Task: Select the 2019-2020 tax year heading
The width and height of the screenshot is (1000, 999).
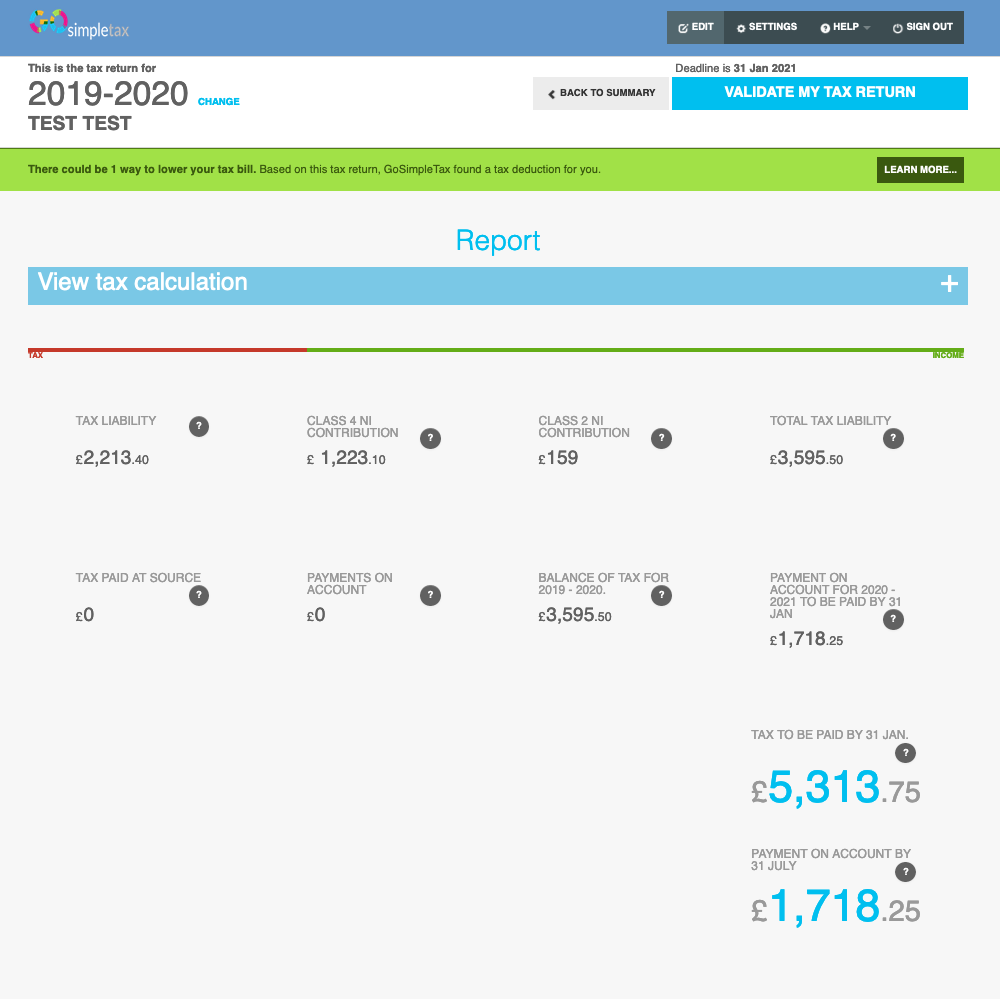Action: (108, 94)
